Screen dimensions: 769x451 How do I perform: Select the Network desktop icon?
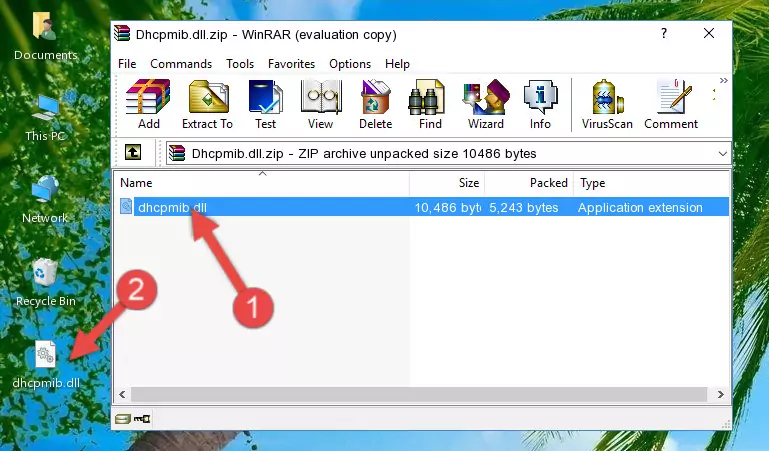45,199
